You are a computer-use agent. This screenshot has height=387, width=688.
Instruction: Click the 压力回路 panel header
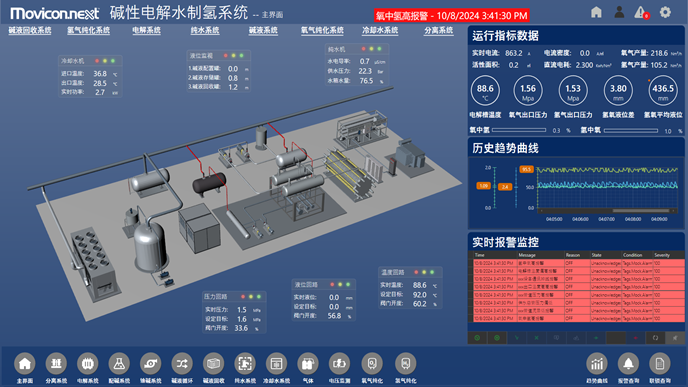click(234, 297)
